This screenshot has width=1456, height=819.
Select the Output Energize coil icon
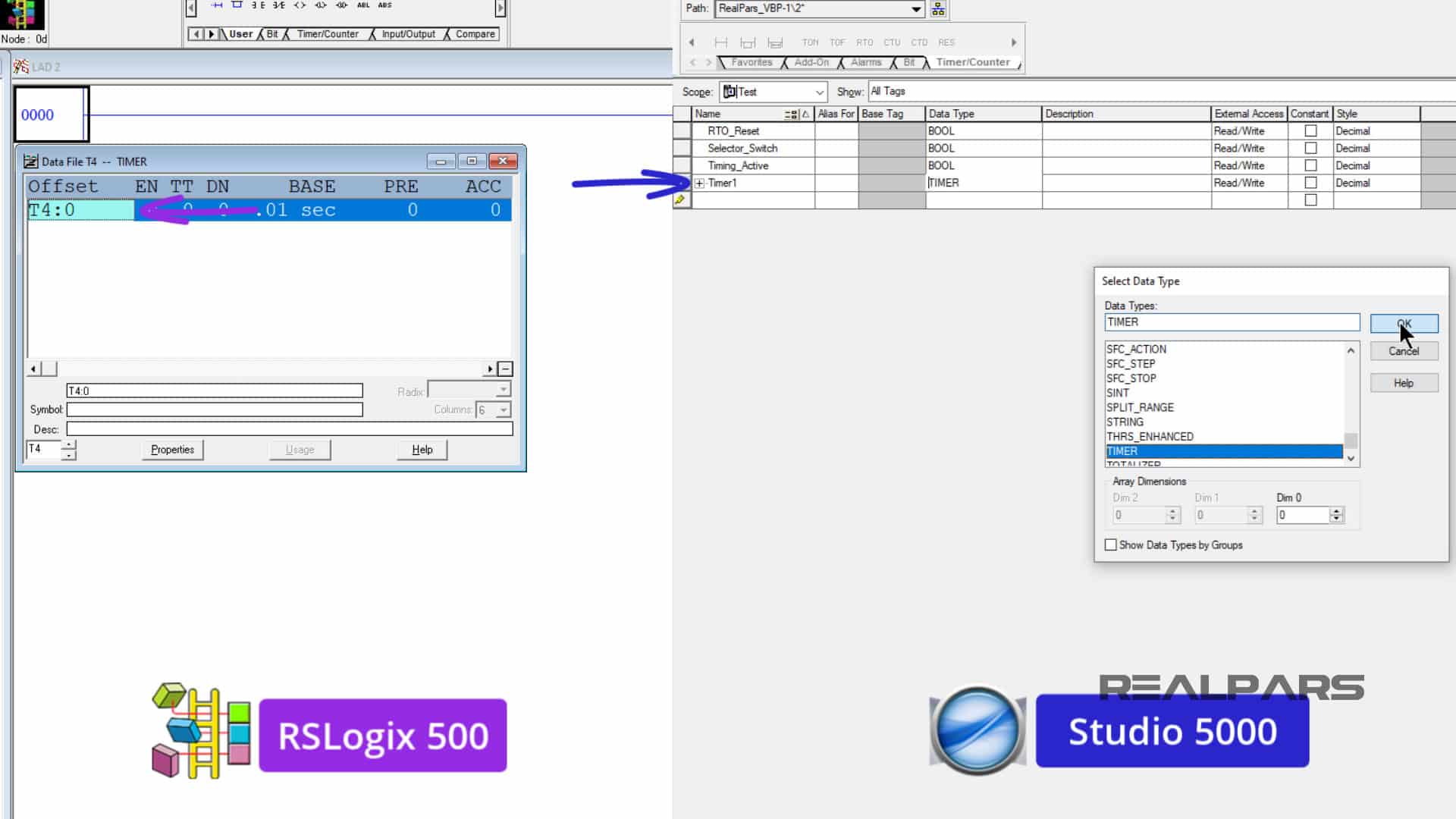(x=300, y=5)
